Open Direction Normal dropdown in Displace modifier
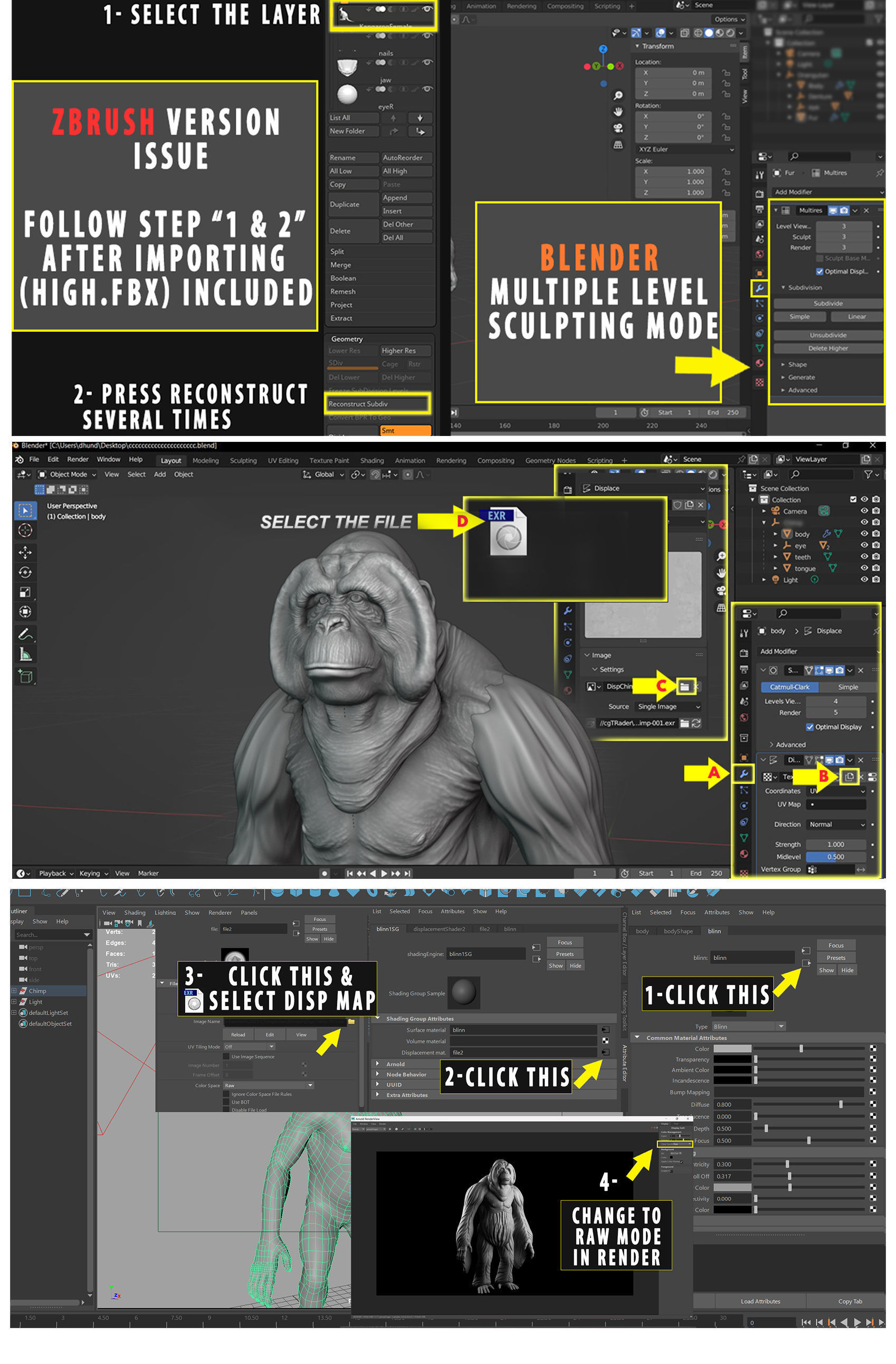Screen dimensions: 896x1364 pyautogui.click(x=836, y=824)
